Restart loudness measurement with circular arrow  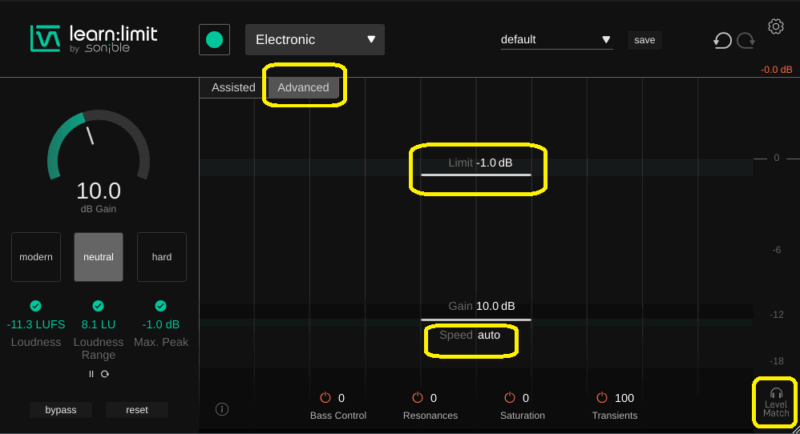point(104,374)
